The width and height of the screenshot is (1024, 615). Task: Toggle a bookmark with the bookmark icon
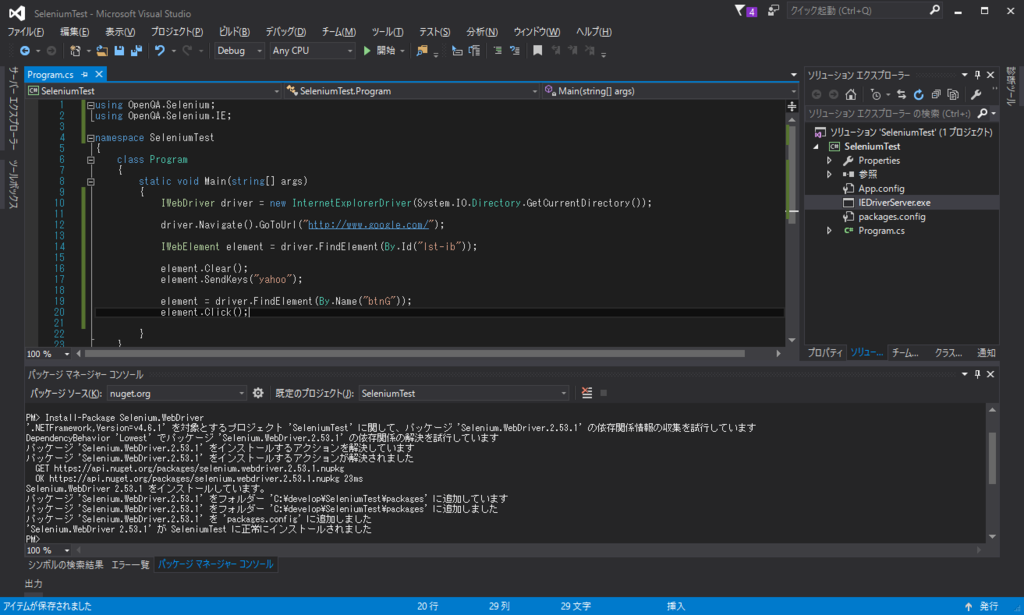point(537,50)
